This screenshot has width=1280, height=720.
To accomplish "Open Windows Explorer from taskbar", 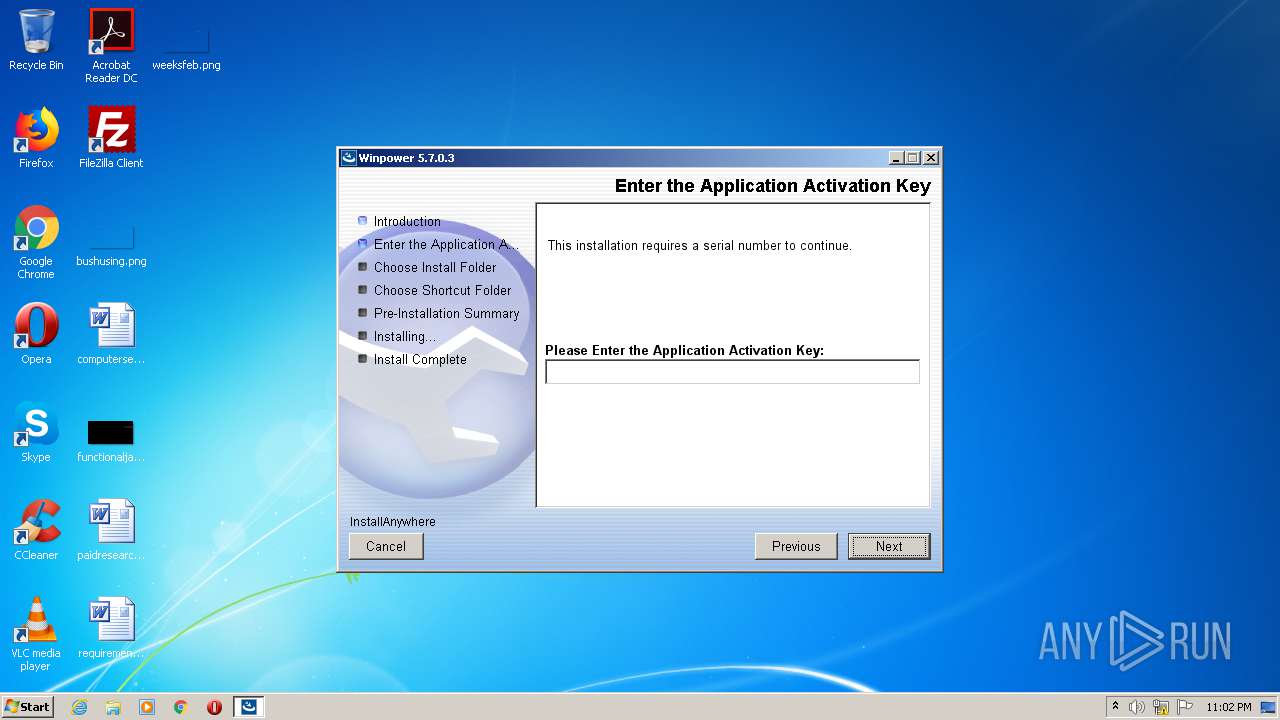I will pos(113,707).
